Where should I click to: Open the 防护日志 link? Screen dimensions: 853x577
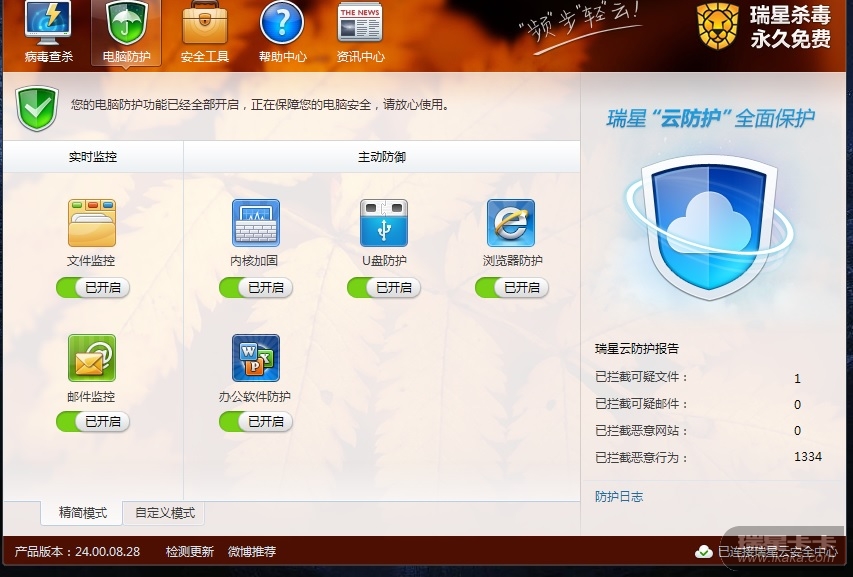(x=619, y=497)
